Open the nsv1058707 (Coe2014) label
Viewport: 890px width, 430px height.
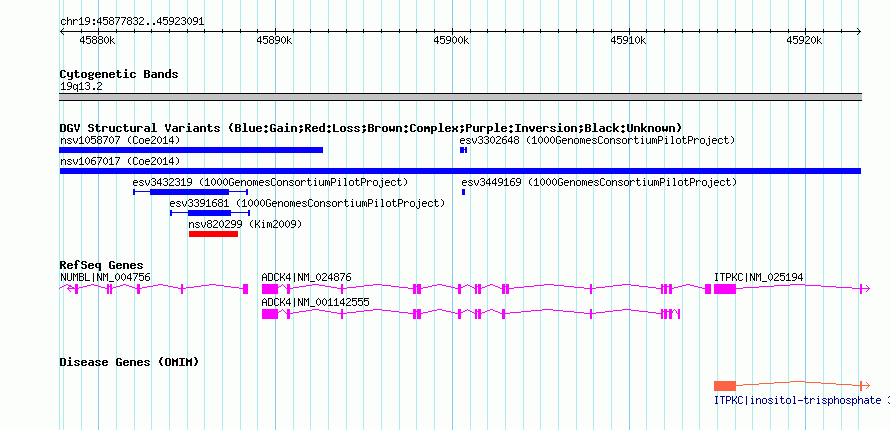coord(120,140)
